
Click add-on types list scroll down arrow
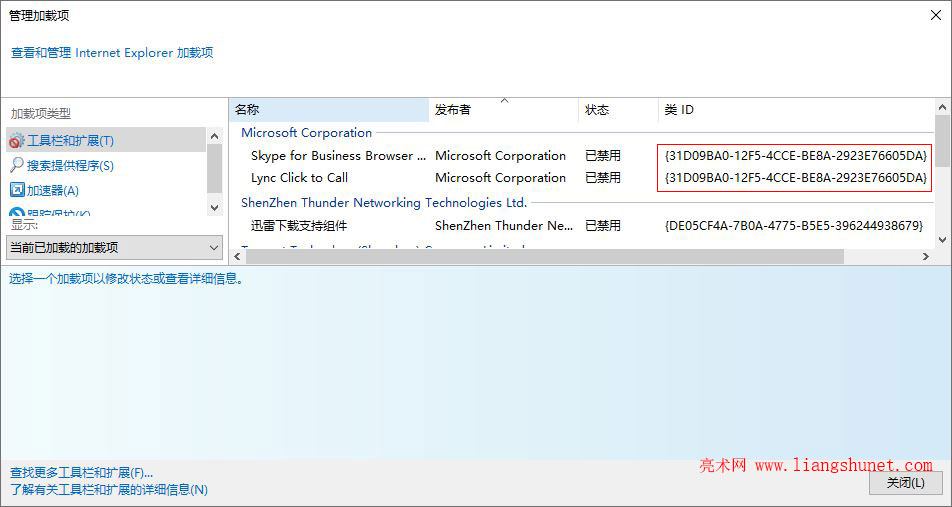(214, 208)
